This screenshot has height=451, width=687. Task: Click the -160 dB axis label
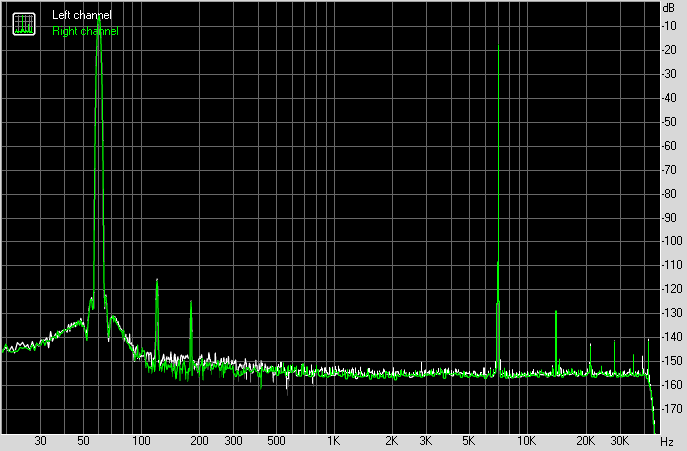(x=672, y=384)
